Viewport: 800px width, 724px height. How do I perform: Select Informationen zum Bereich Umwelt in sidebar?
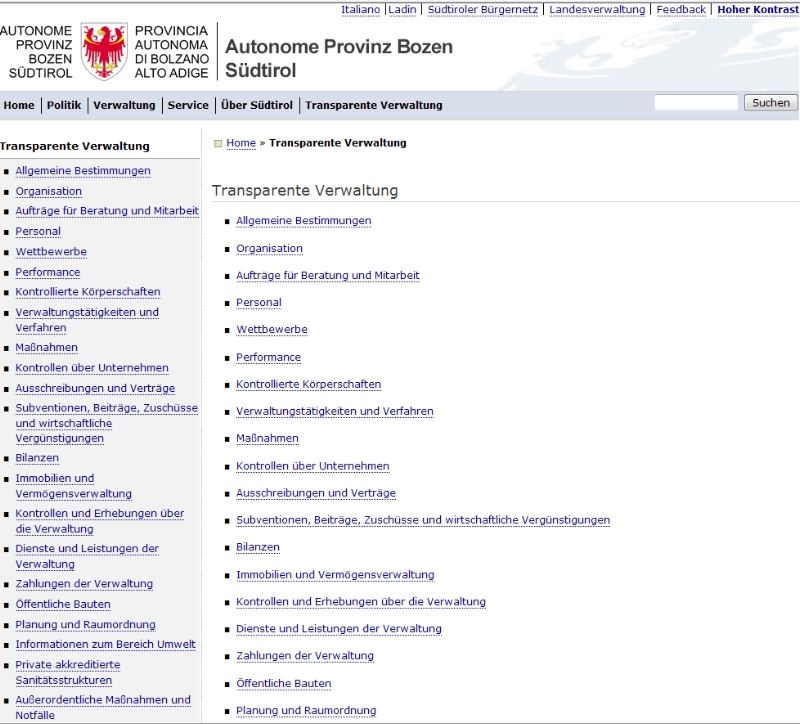pyautogui.click(x=105, y=645)
